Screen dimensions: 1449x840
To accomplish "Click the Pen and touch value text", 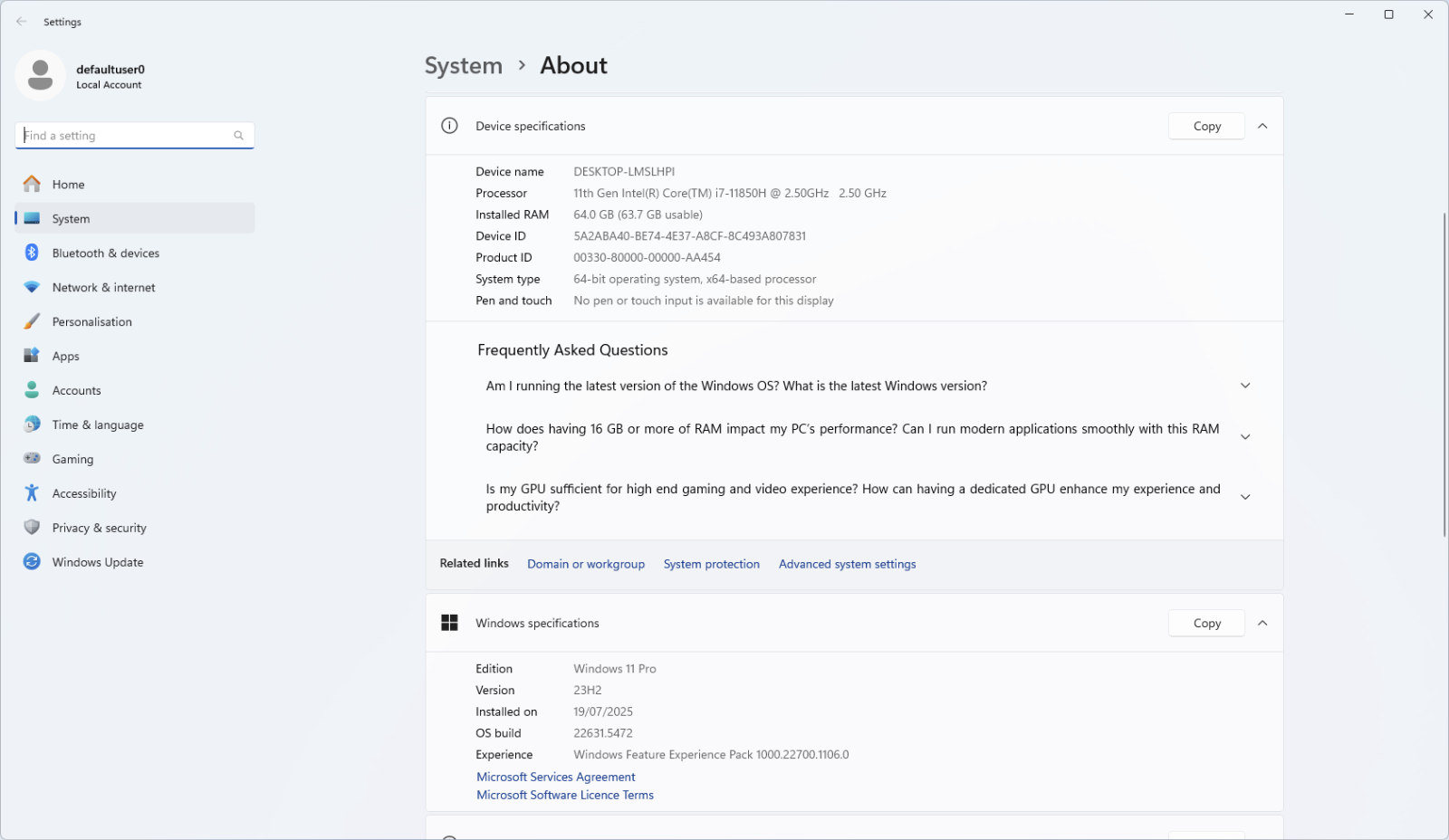I will click(x=704, y=301).
